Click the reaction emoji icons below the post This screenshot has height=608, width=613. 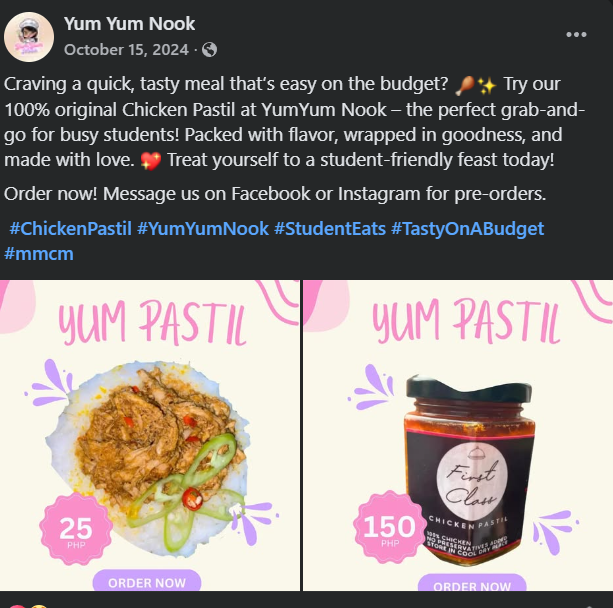(28, 606)
